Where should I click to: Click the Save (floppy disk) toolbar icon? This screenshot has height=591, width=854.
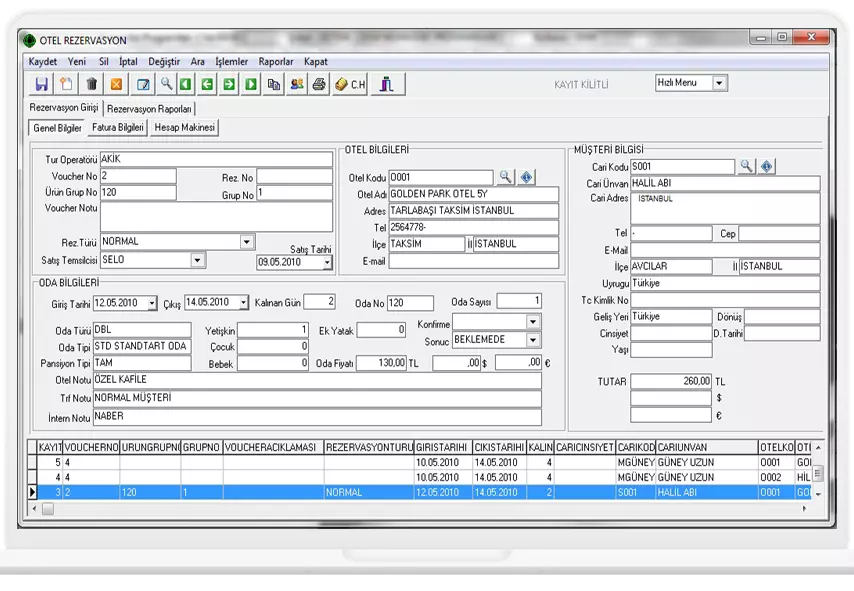point(42,85)
